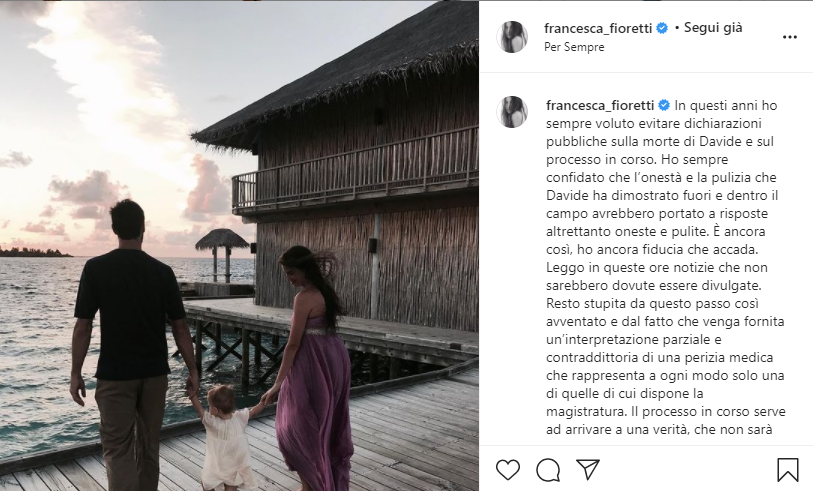
Task: Click the verified badge in the post header
Action: click(661, 28)
